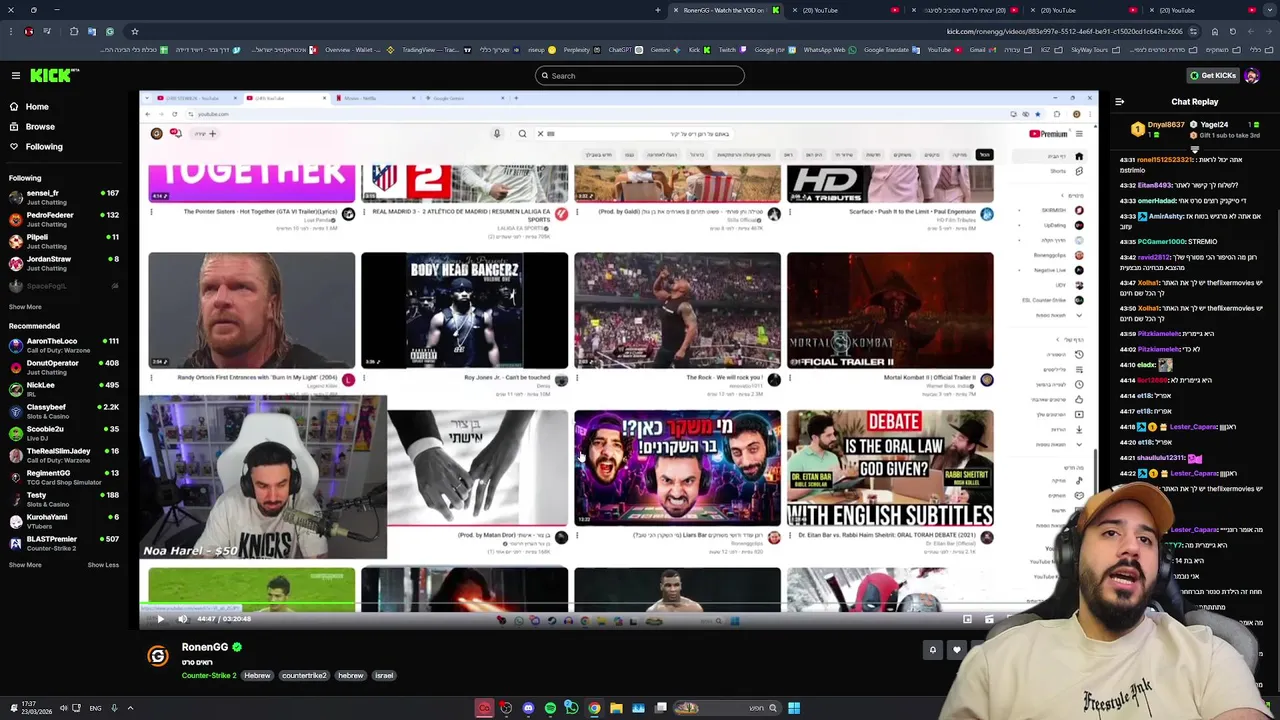This screenshot has height=720, width=1280.
Task: Open RonenGG channel avatar
Action: point(158,656)
